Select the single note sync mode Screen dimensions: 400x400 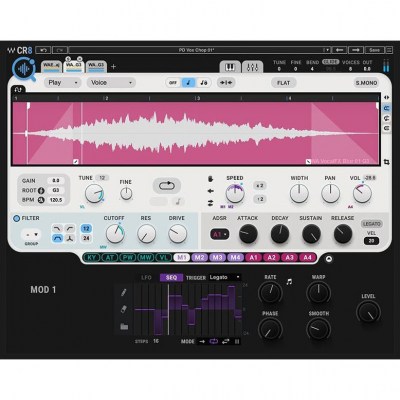(x=188, y=83)
